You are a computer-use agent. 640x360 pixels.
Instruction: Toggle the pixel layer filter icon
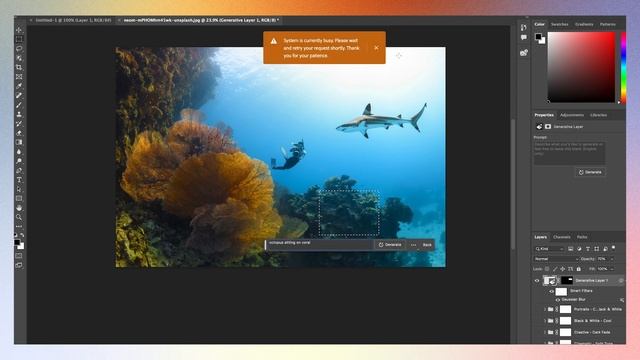[570, 249]
